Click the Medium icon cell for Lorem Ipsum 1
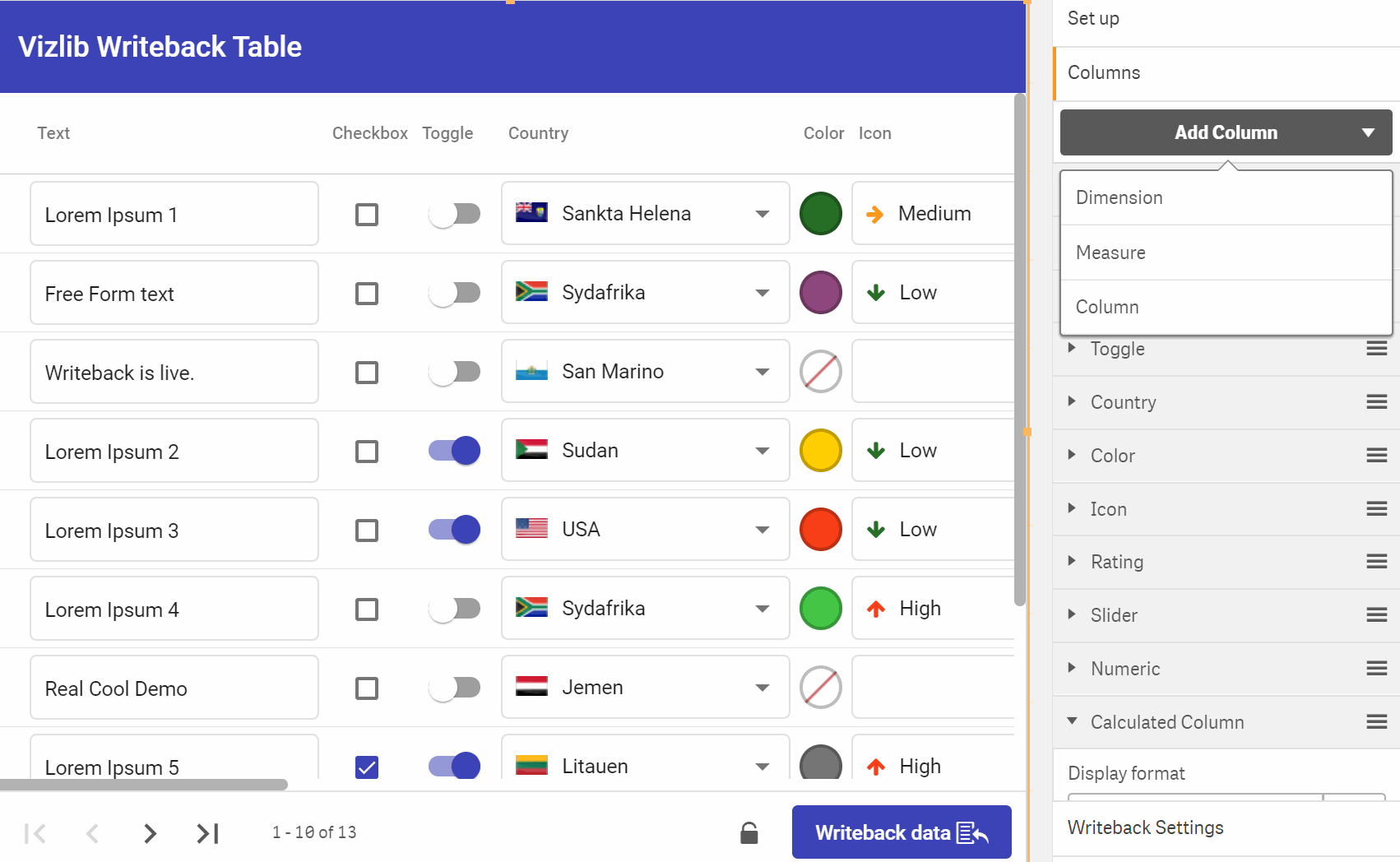Viewport: 1400px width, 862px height. 933,214
